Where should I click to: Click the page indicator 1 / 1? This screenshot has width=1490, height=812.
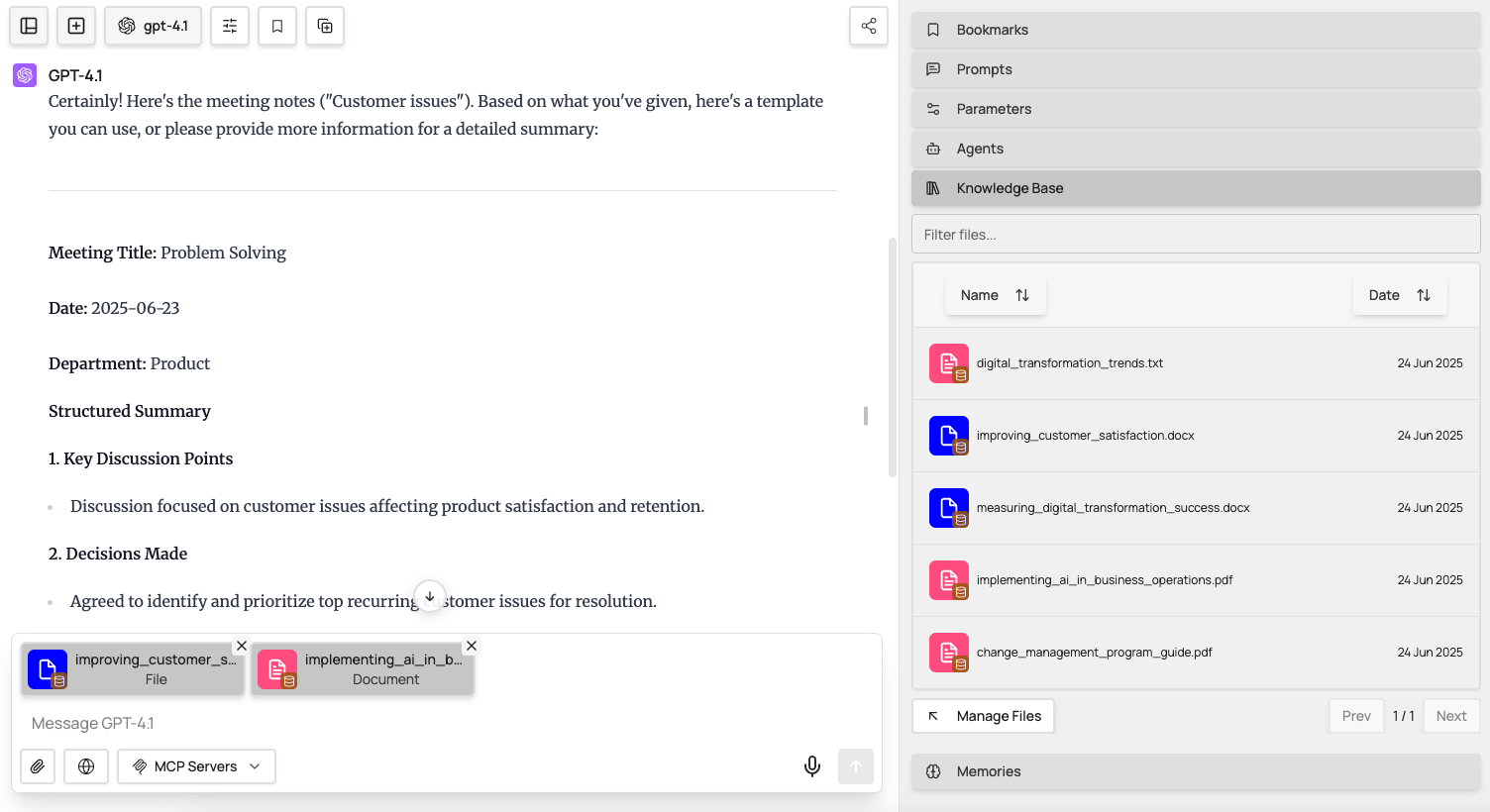(1404, 716)
